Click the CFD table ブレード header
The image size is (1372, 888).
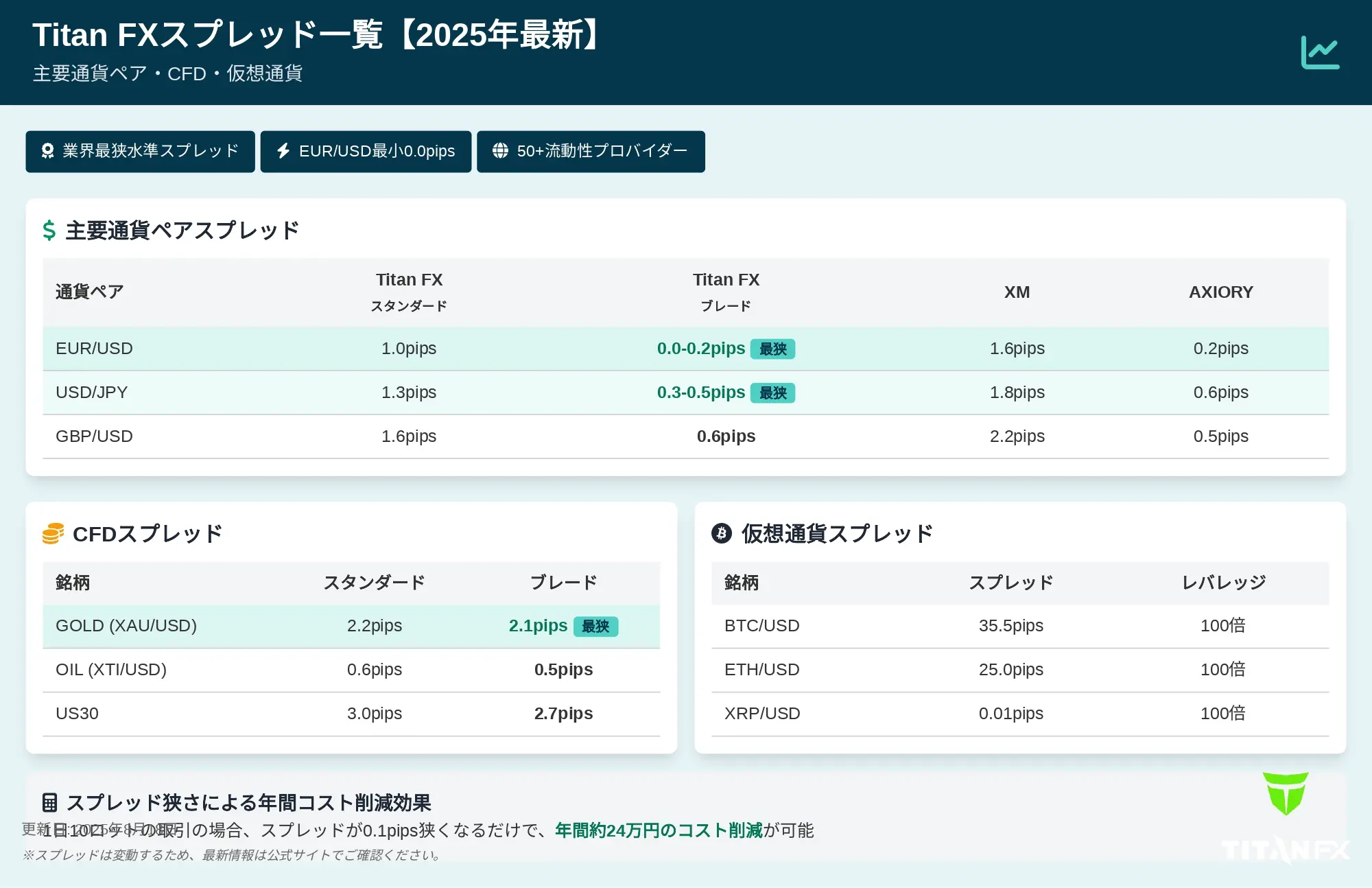click(563, 583)
